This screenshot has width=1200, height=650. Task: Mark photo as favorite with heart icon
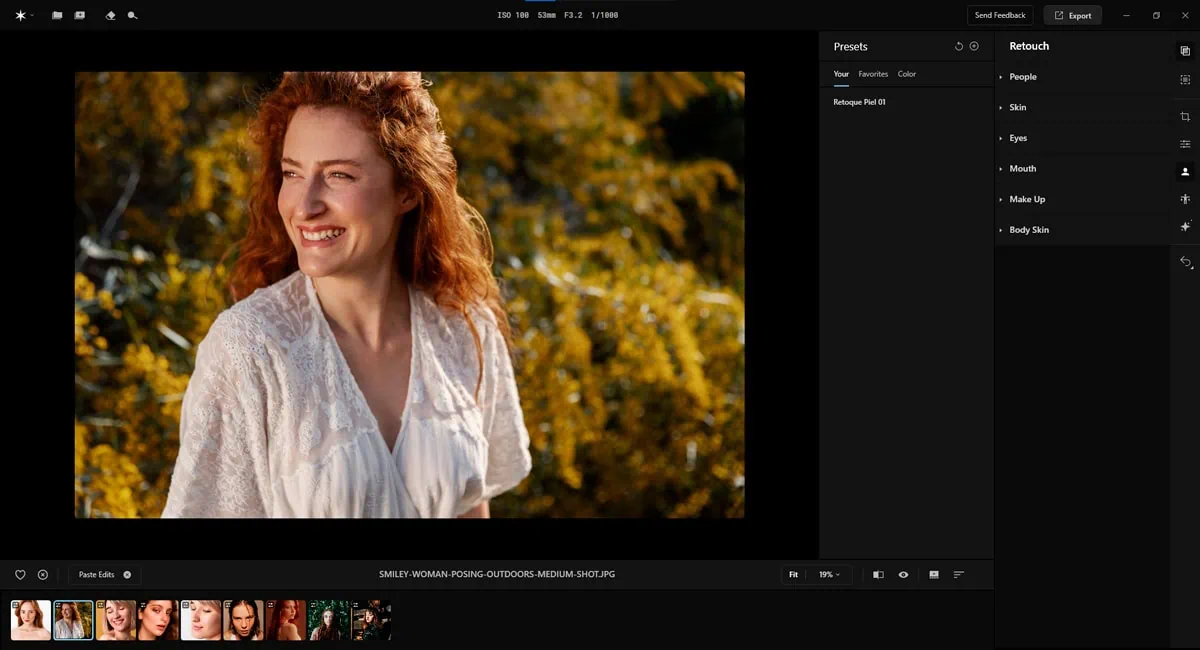tap(20, 575)
